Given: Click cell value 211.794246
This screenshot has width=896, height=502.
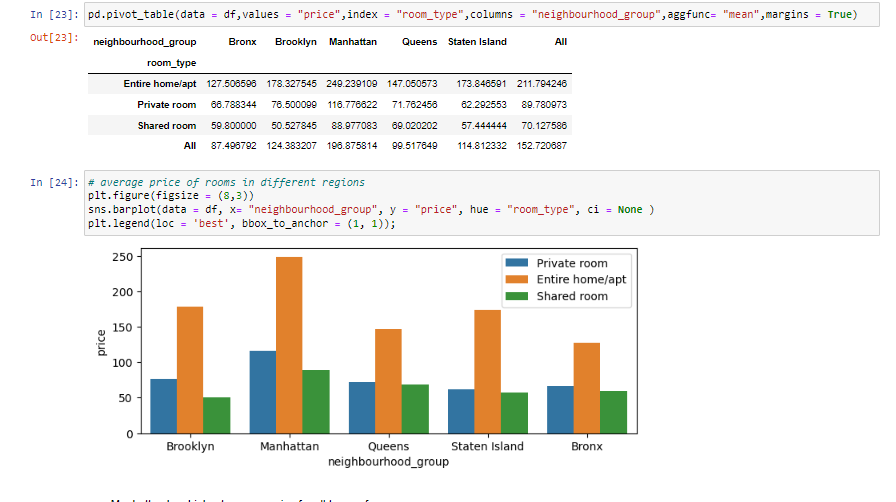Looking at the screenshot, I should pos(542,84).
